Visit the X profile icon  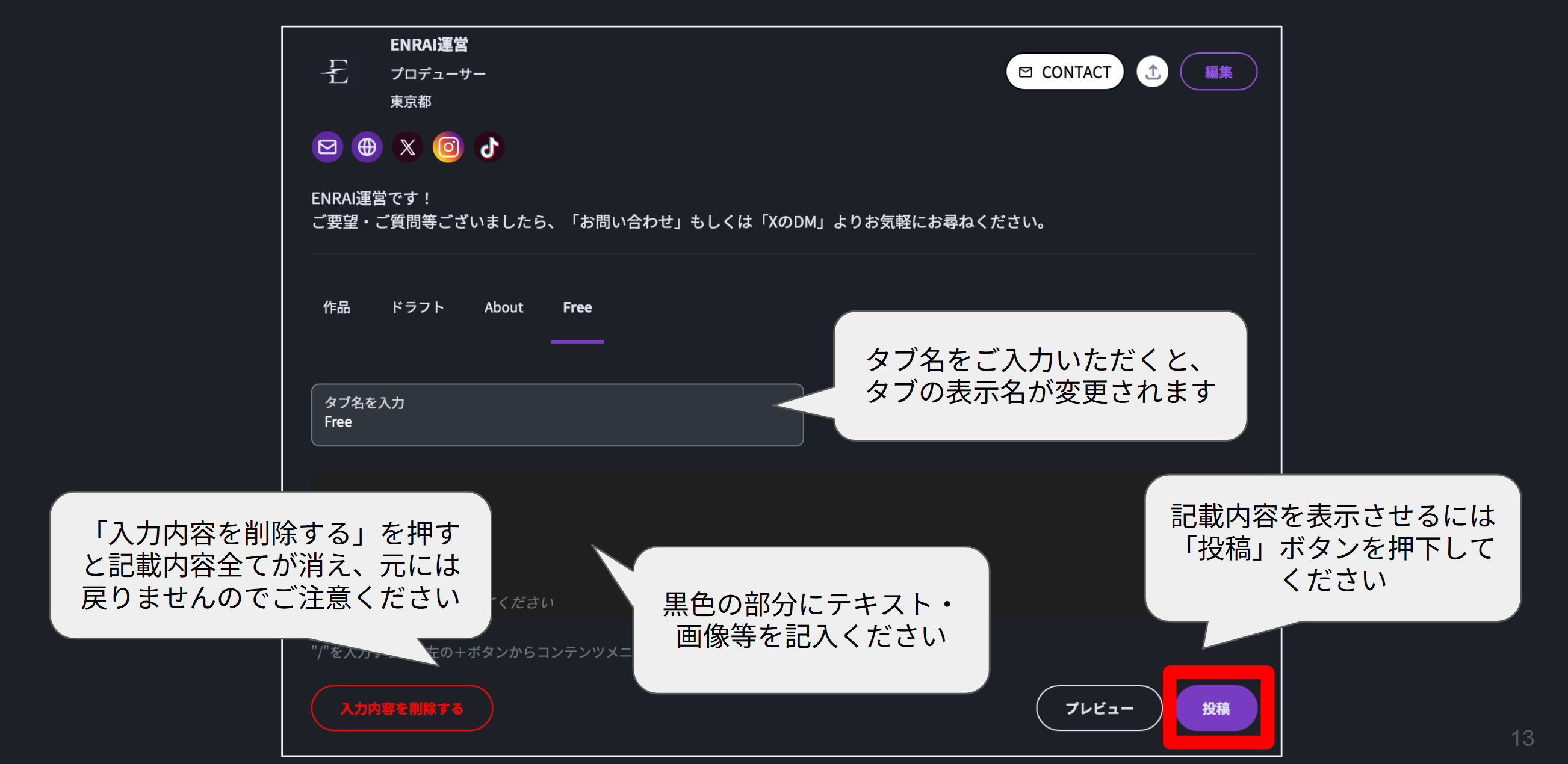[408, 147]
